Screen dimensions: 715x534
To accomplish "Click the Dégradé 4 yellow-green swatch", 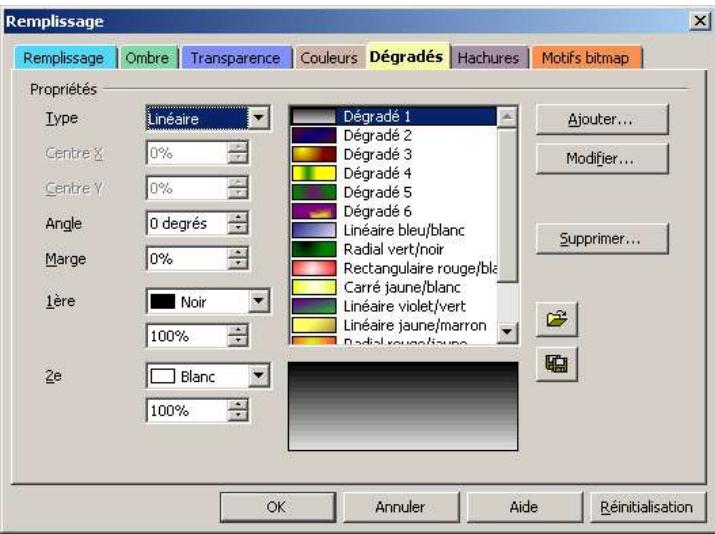I will [314, 173].
